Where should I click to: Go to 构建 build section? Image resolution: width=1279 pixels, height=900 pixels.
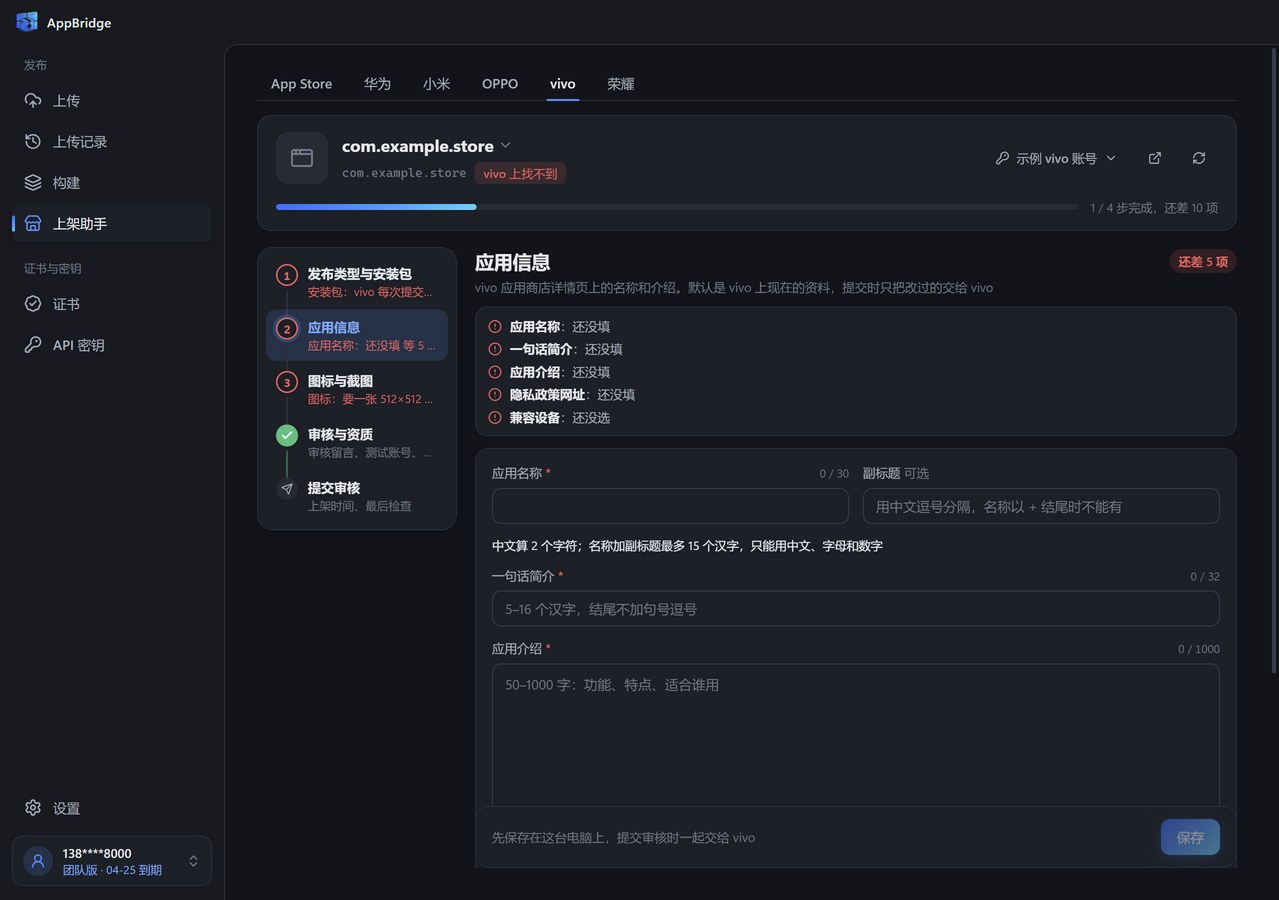112,183
